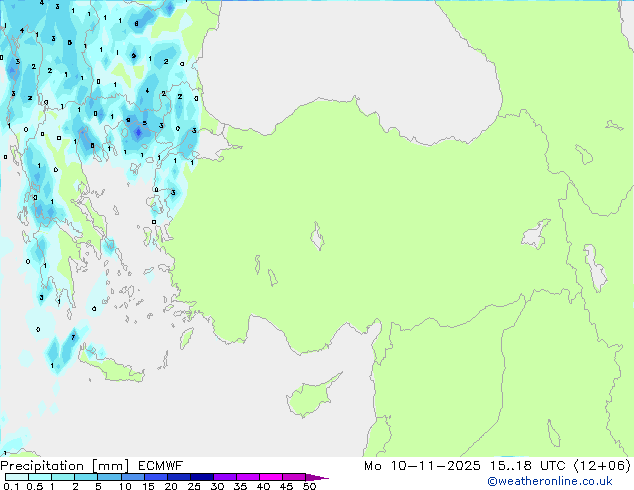Open the weatheronline.co.uk copyright link
The height and width of the screenshot is (490, 634).
tap(549, 481)
